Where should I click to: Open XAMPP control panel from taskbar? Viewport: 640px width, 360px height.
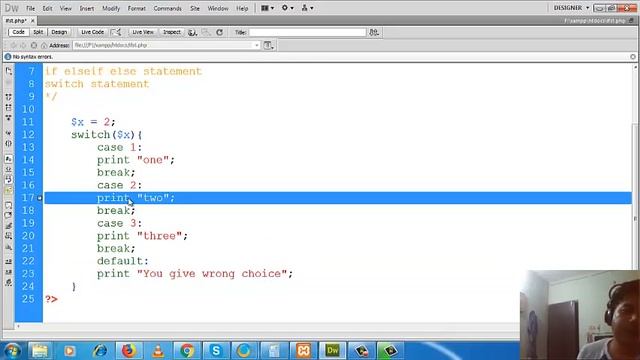point(303,351)
